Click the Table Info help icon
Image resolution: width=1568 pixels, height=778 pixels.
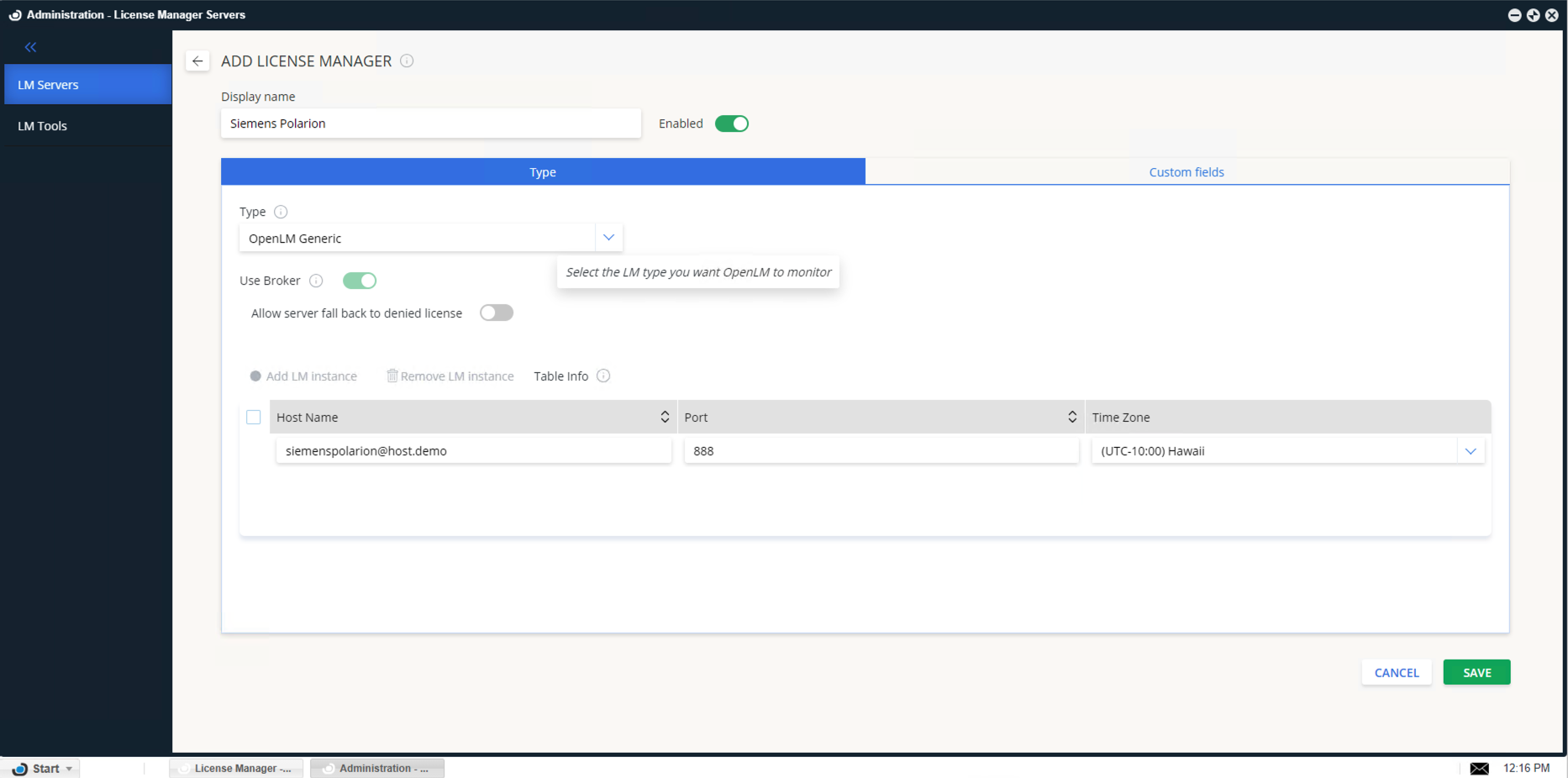point(603,376)
